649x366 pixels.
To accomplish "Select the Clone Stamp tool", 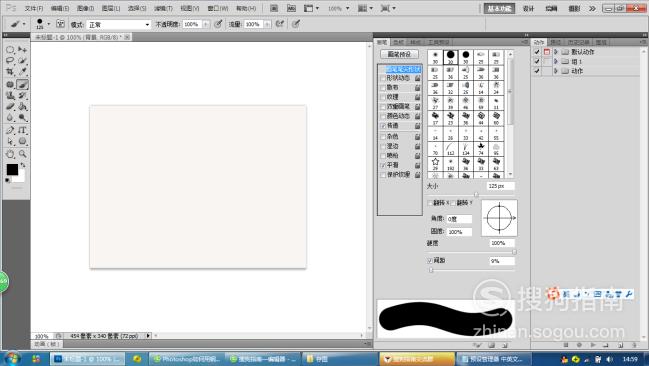I will coord(10,95).
